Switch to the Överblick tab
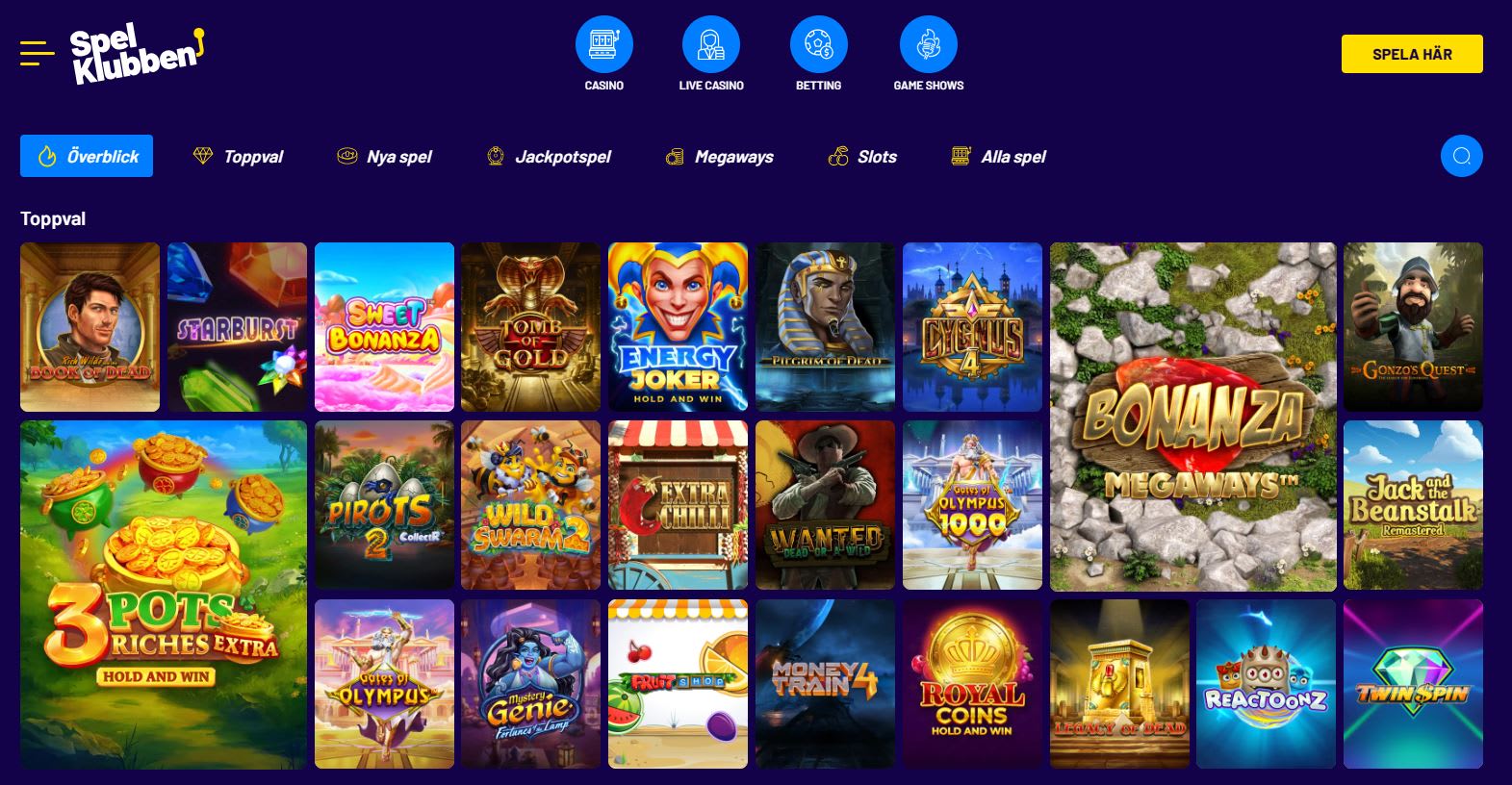1512x785 pixels. pyautogui.click(x=87, y=156)
